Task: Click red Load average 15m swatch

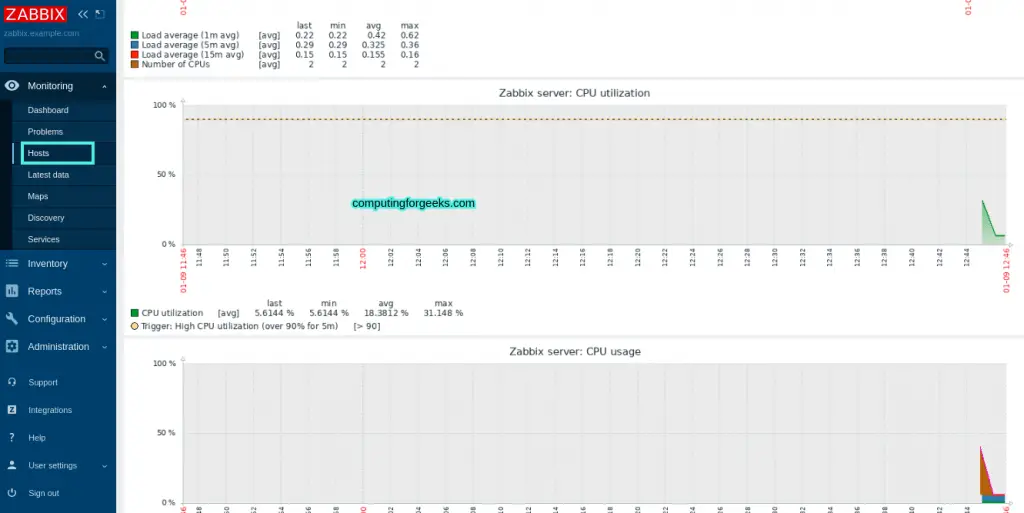Action: coord(135,55)
